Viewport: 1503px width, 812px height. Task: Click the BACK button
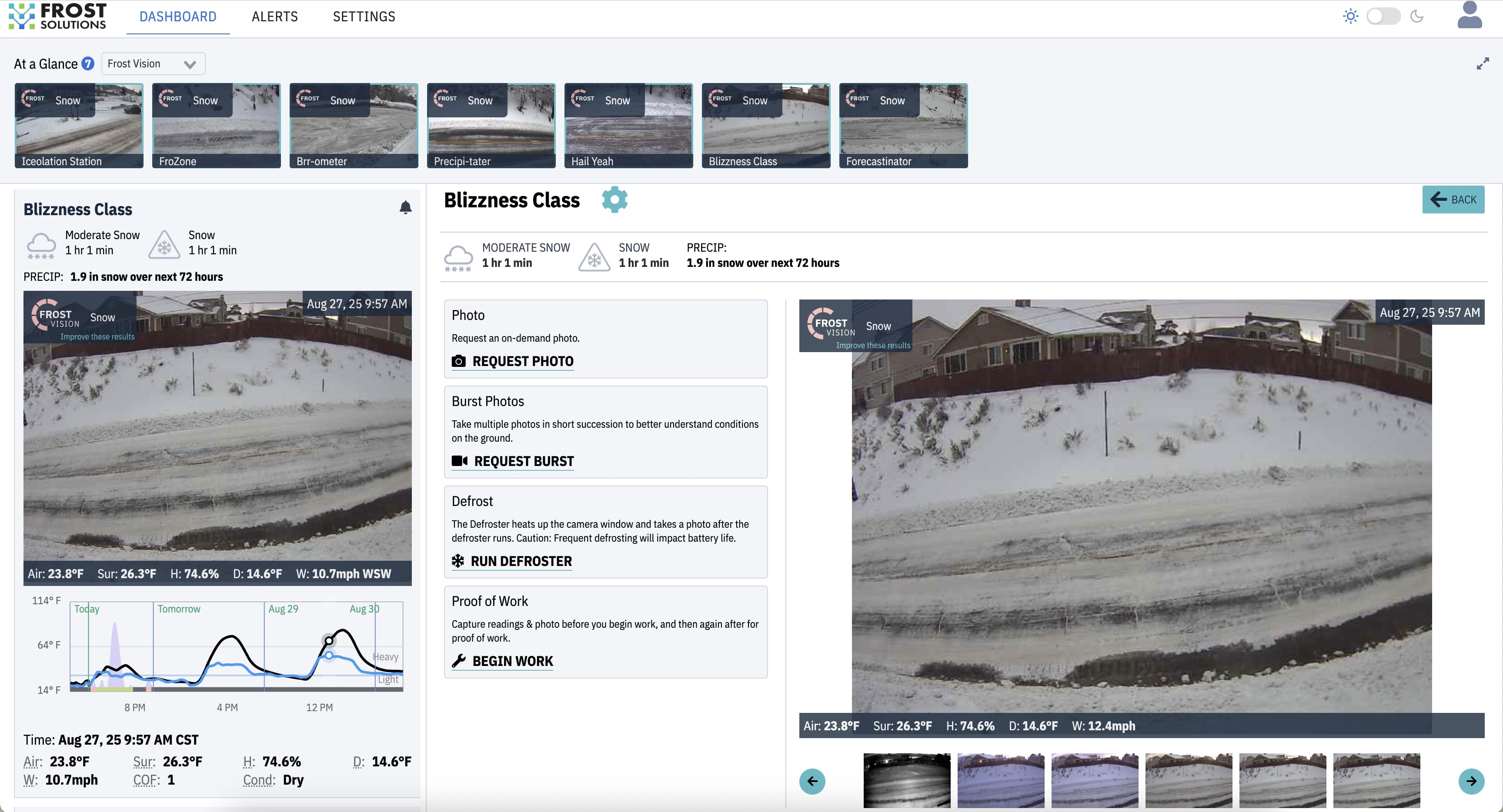1453,200
